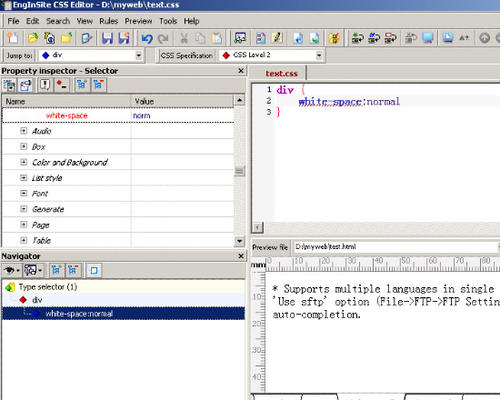500x400 pixels.
Task: Click the property list scroll down arrow
Action: tap(239, 241)
